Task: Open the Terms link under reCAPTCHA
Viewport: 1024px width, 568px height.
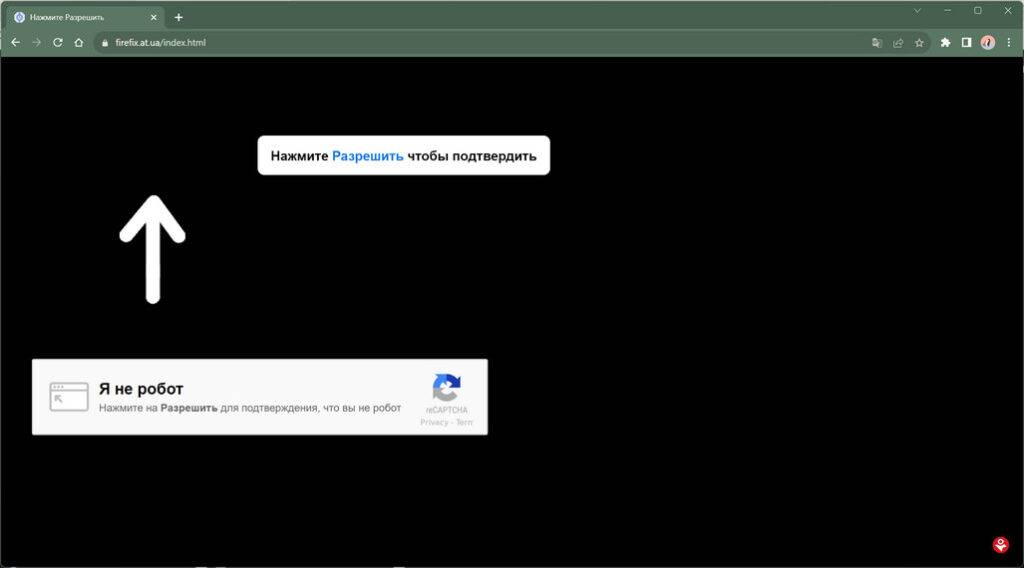Action: tap(464, 422)
